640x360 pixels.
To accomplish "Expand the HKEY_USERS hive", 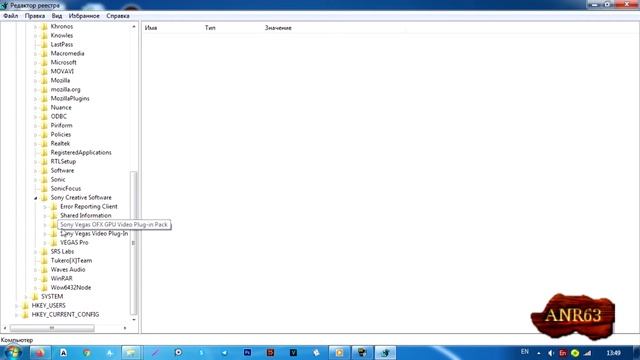I will coord(16,306).
